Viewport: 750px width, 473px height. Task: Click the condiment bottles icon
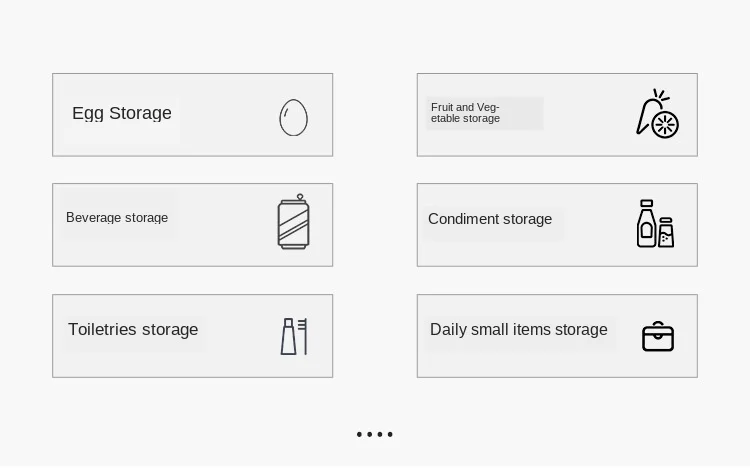[x=655, y=223]
